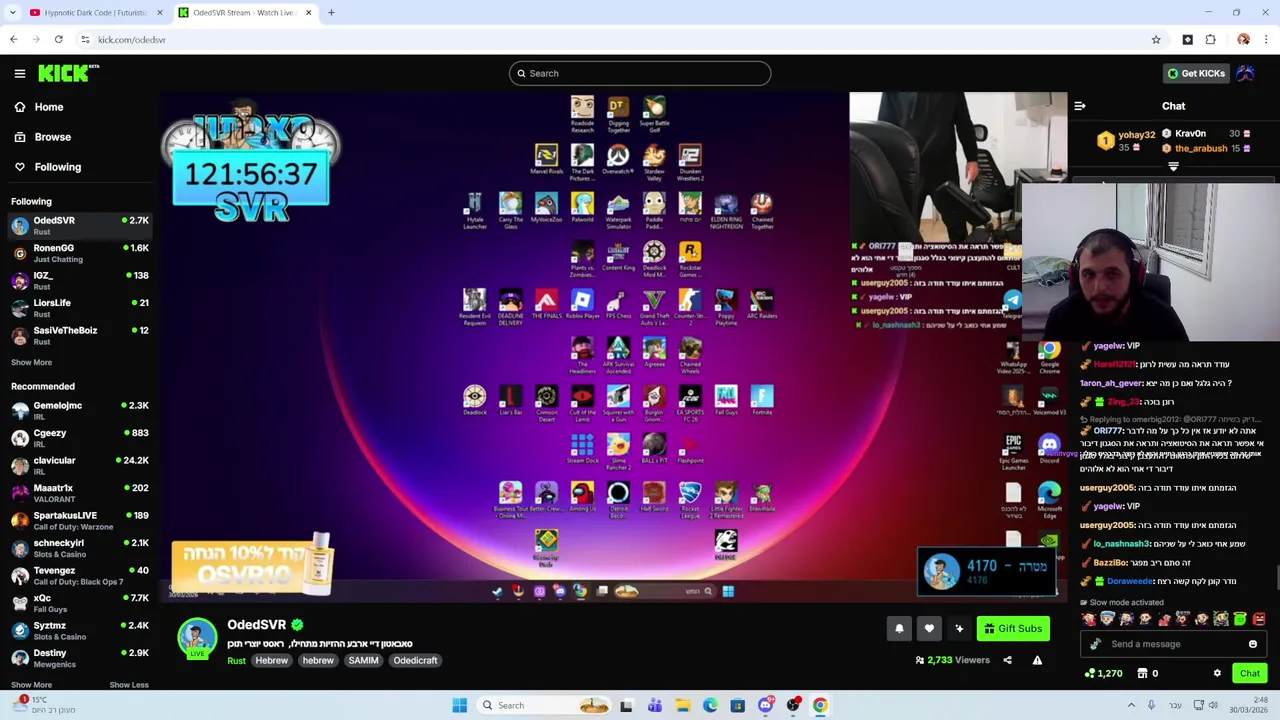Expand Following list with Show more
Image resolution: width=1280 pixels, height=720 pixels.
point(31,363)
